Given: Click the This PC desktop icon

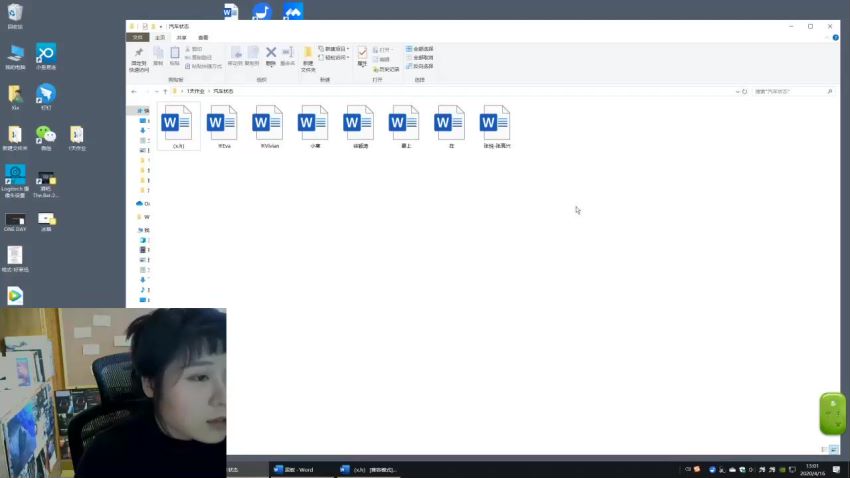Looking at the screenshot, I should tap(15, 56).
